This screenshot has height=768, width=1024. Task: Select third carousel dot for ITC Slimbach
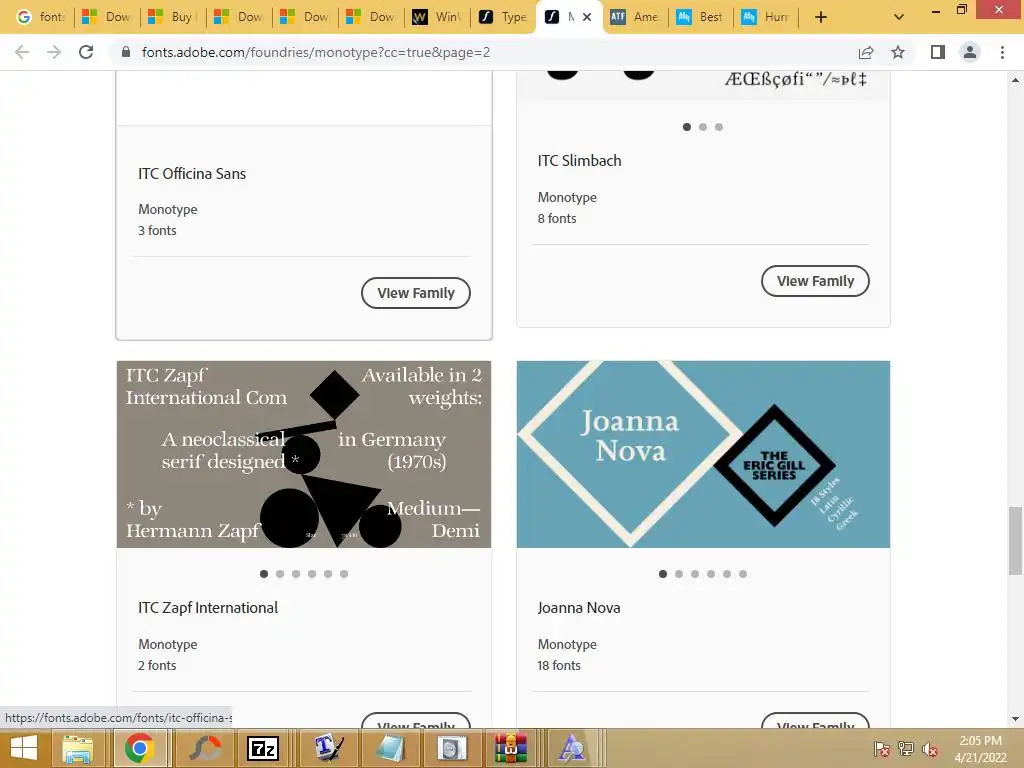click(718, 127)
